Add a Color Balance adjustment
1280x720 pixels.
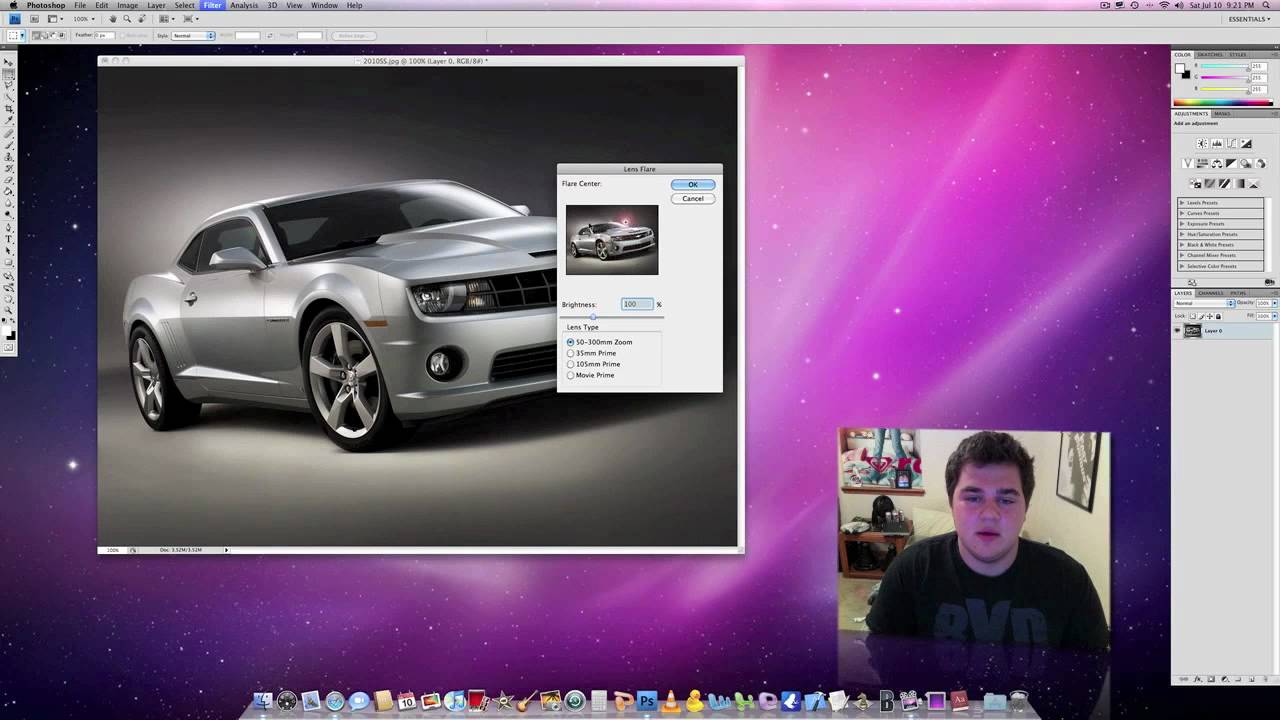[1216, 163]
